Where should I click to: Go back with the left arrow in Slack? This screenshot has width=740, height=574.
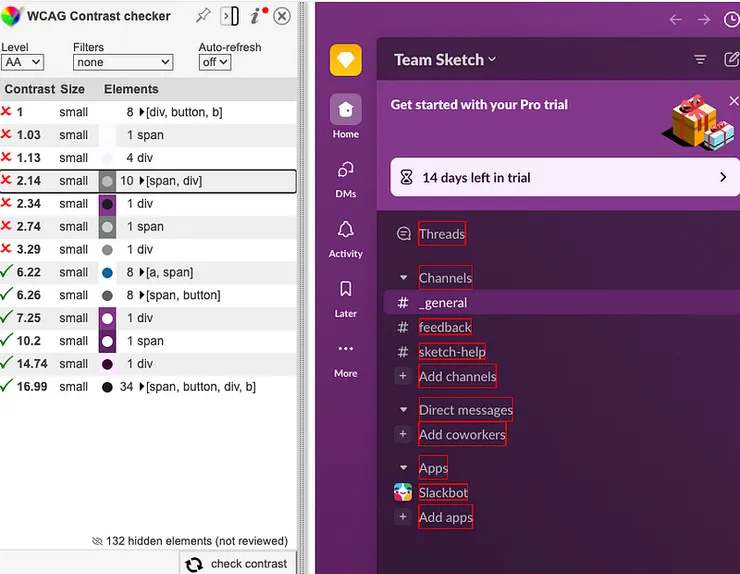click(x=676, y=19)
